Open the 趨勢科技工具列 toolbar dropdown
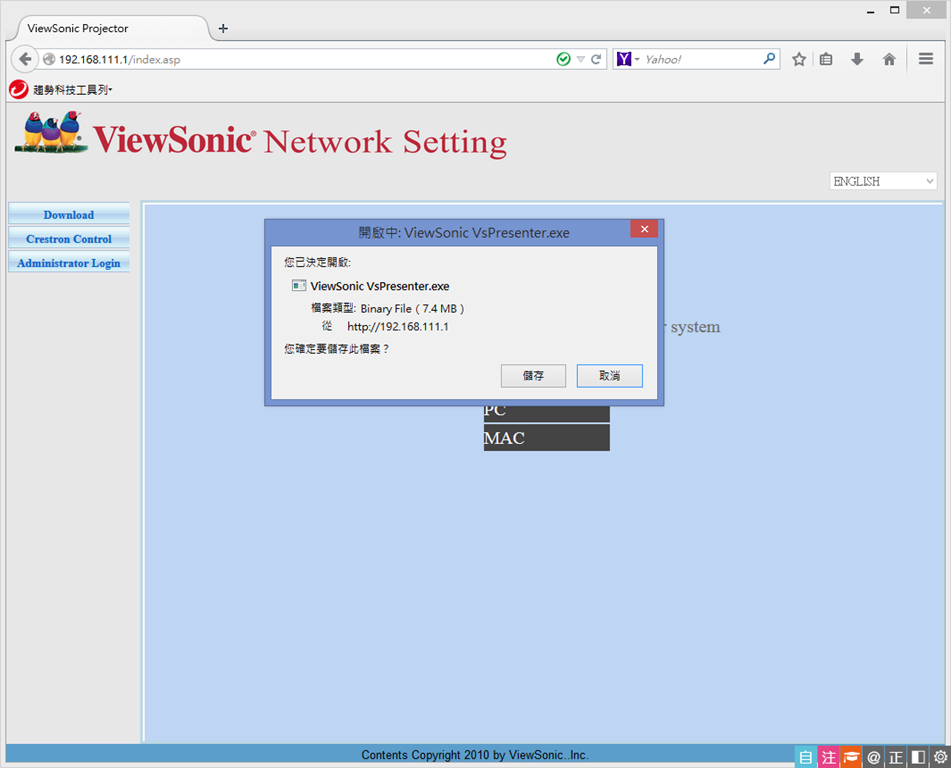The height and width of the screenshot is (768, 951). point(73,90)
